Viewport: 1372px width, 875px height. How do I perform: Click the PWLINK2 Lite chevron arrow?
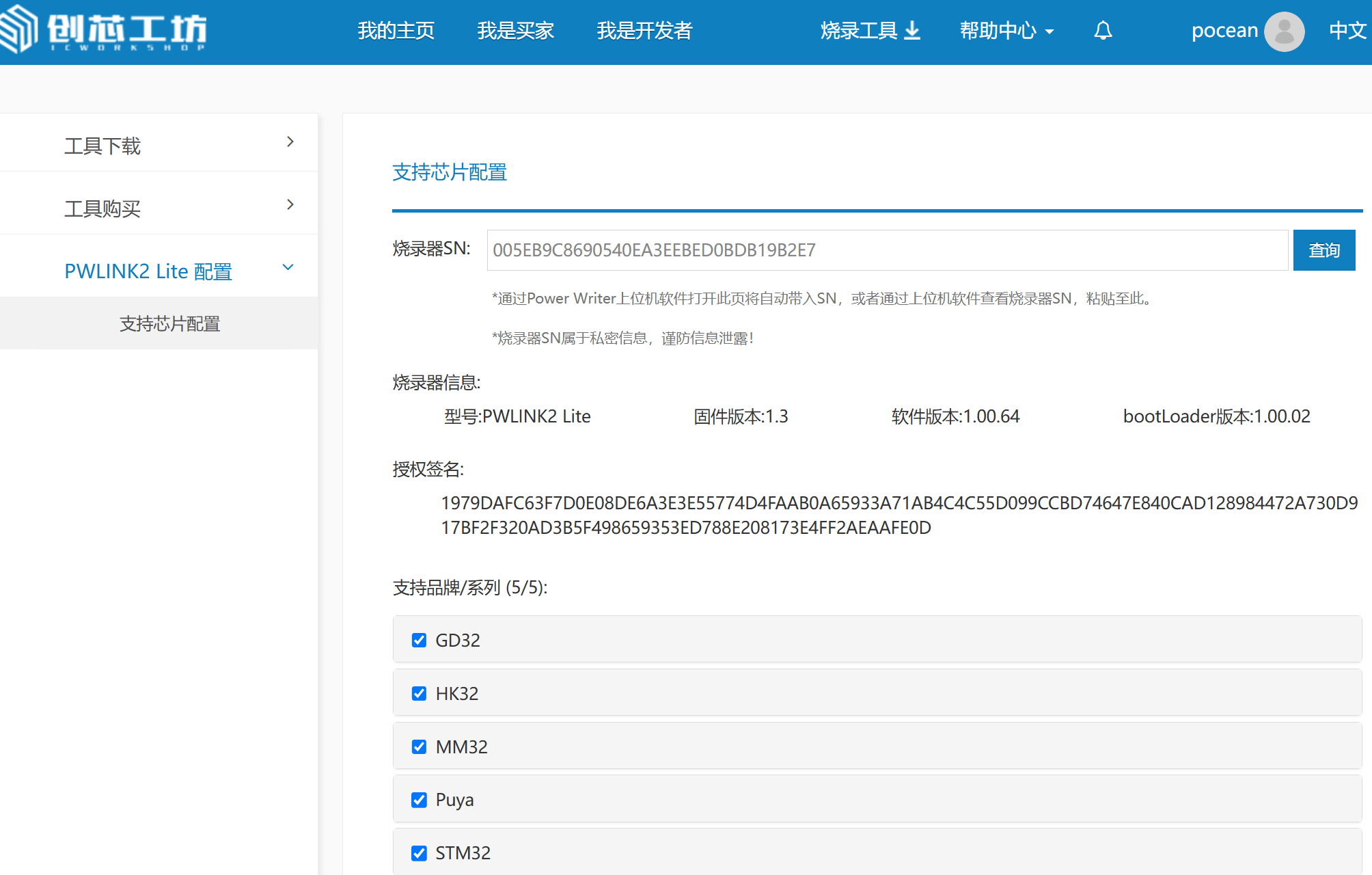click(x=288, y=267)
